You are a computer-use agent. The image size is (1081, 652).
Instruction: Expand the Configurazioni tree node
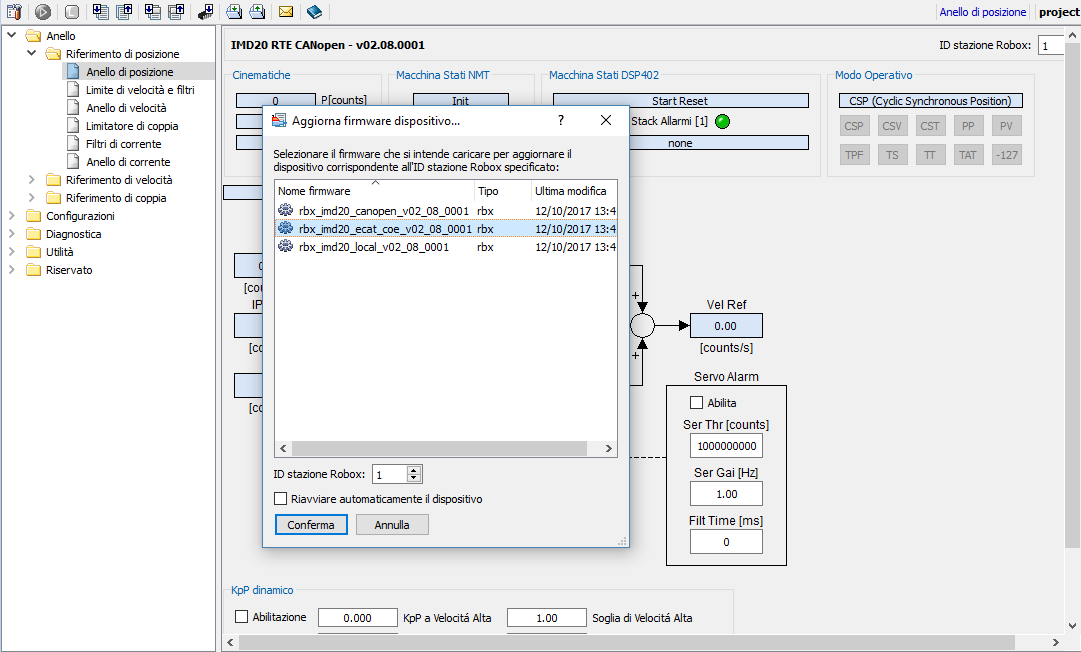pyautogui.click(x=12, y=215)
